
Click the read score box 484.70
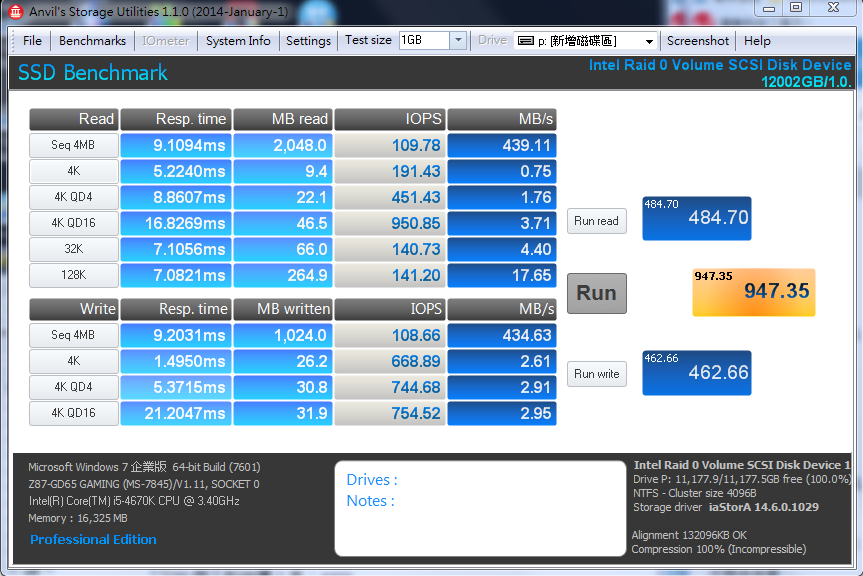(x=696, y=218)
